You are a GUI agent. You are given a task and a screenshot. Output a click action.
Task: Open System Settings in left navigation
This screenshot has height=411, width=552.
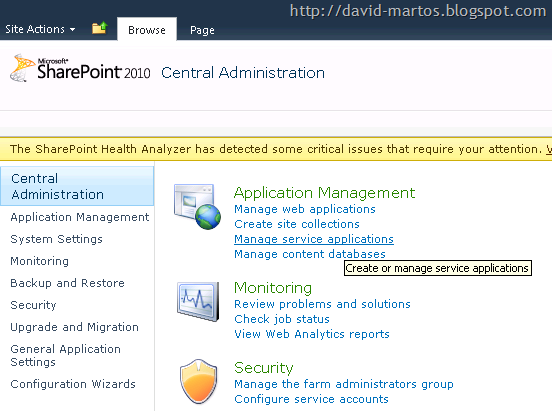pos(56,239)
